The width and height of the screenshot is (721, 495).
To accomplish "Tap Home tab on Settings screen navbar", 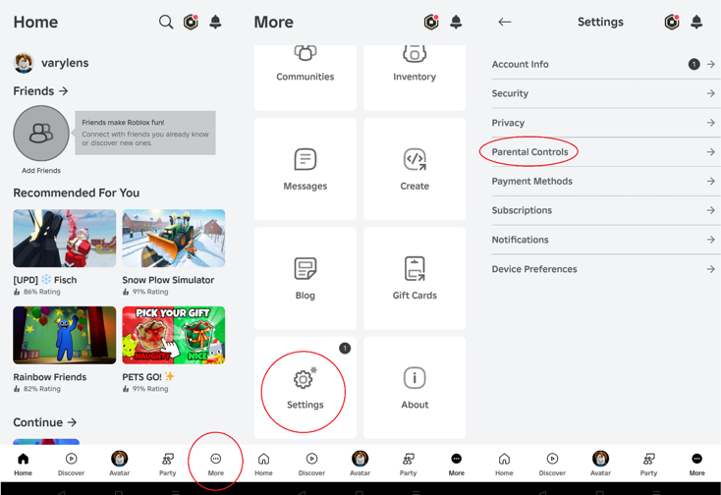I will (504, 463).
